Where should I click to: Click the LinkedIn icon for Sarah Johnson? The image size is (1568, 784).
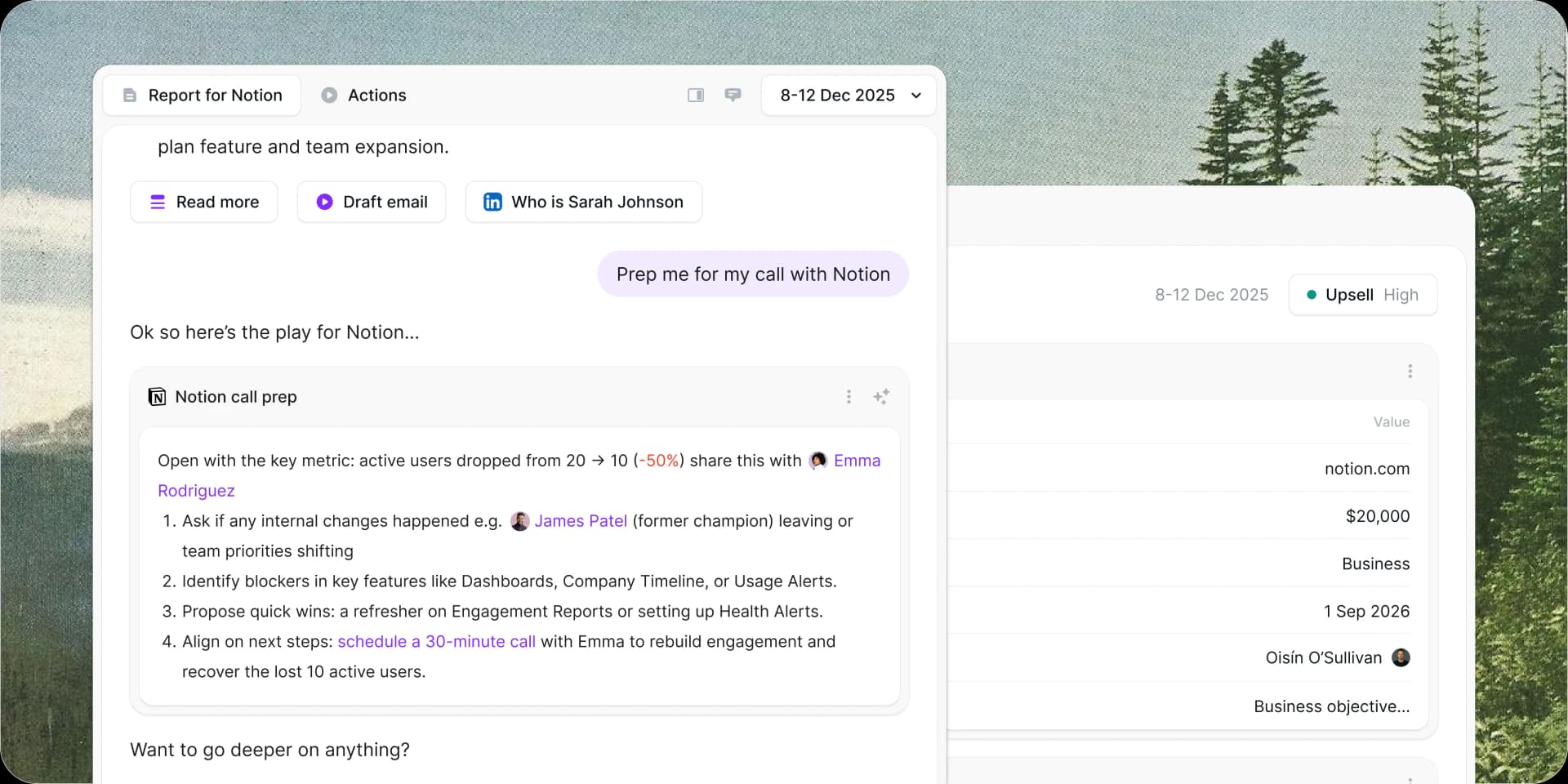(x=492, y=202)
